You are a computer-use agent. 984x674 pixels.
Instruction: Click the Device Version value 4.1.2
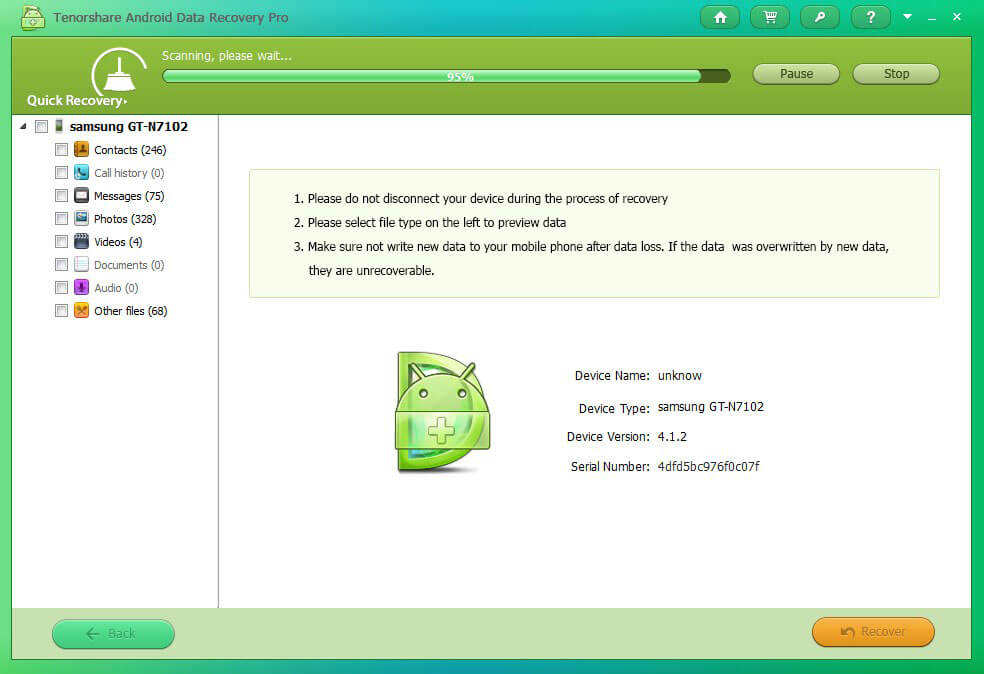671,437
